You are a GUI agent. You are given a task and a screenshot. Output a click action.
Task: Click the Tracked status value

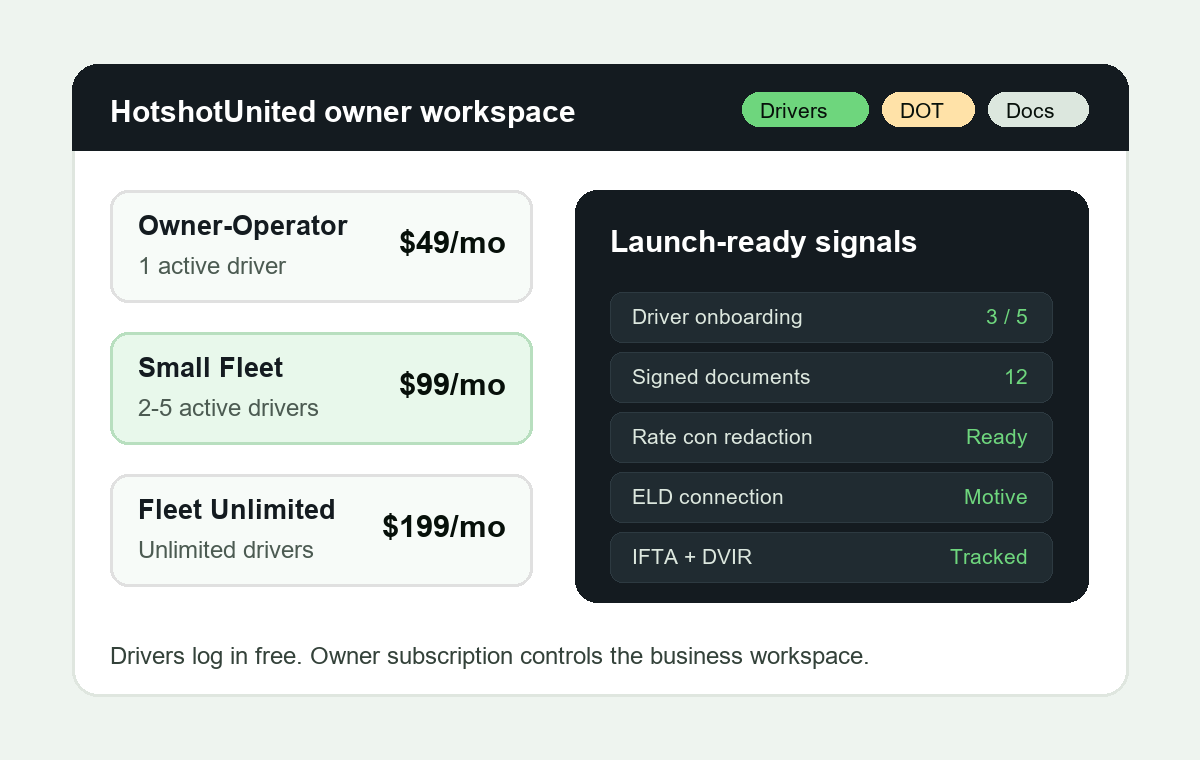point(989,557)
